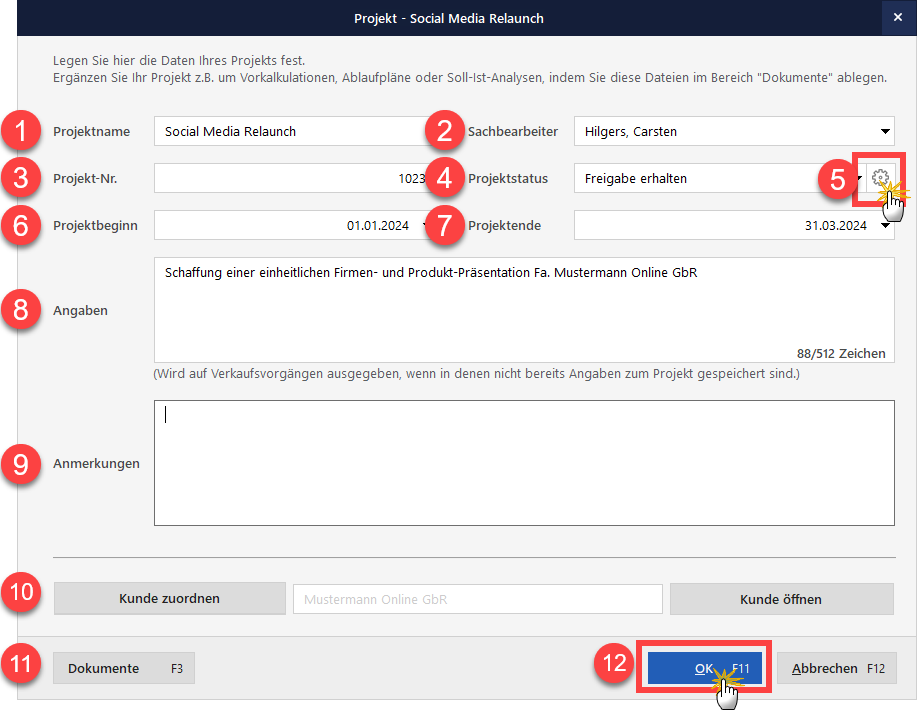Click the red number 6 marker beside Projektbeginn

pyautogui.click(x=21, y=226)
